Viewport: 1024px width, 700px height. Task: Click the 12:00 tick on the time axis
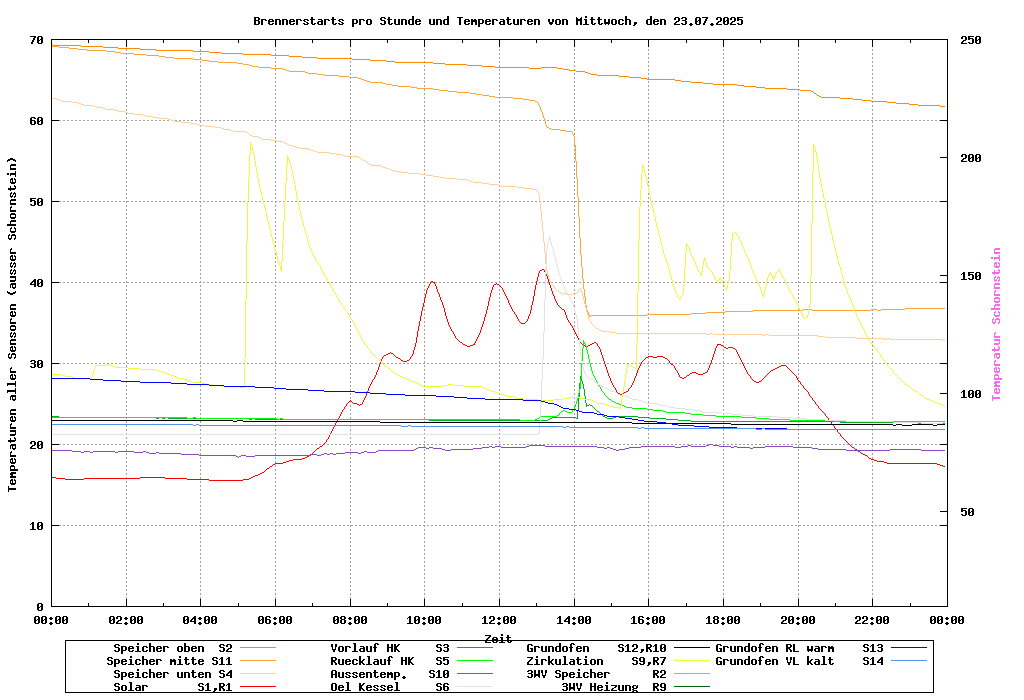[498, 620]
